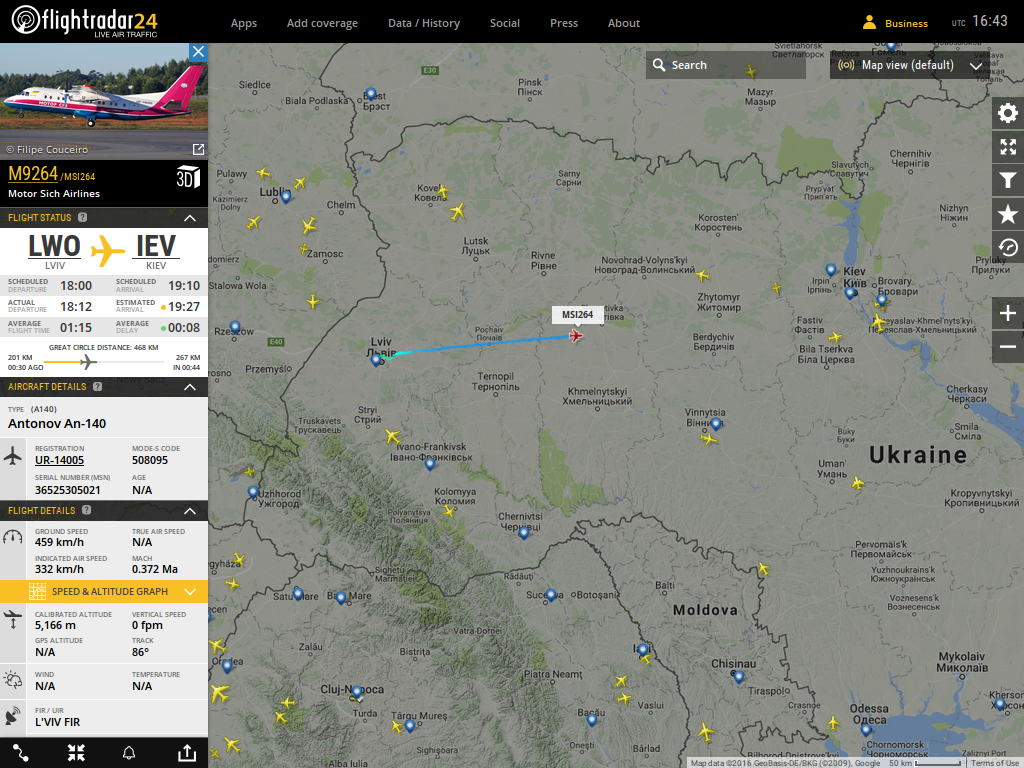Click the share upload icon
This screenshot has height=768, width=1024.
point(187,753)
